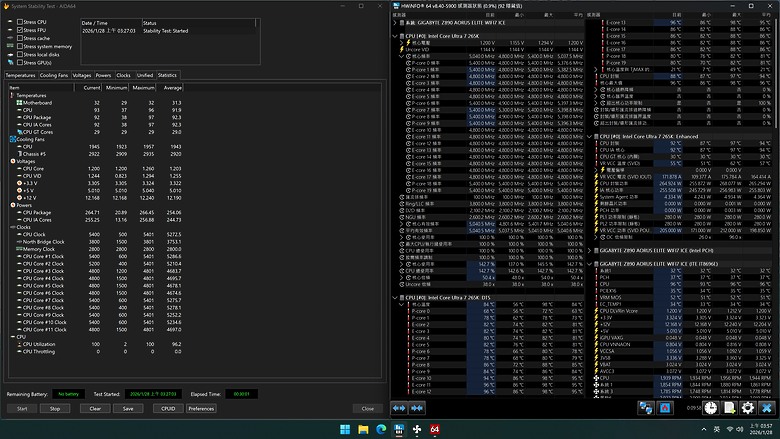Select the CPU Package temperature row
The height and width of the screenshot is (439, 780).
tap(96, 117)
